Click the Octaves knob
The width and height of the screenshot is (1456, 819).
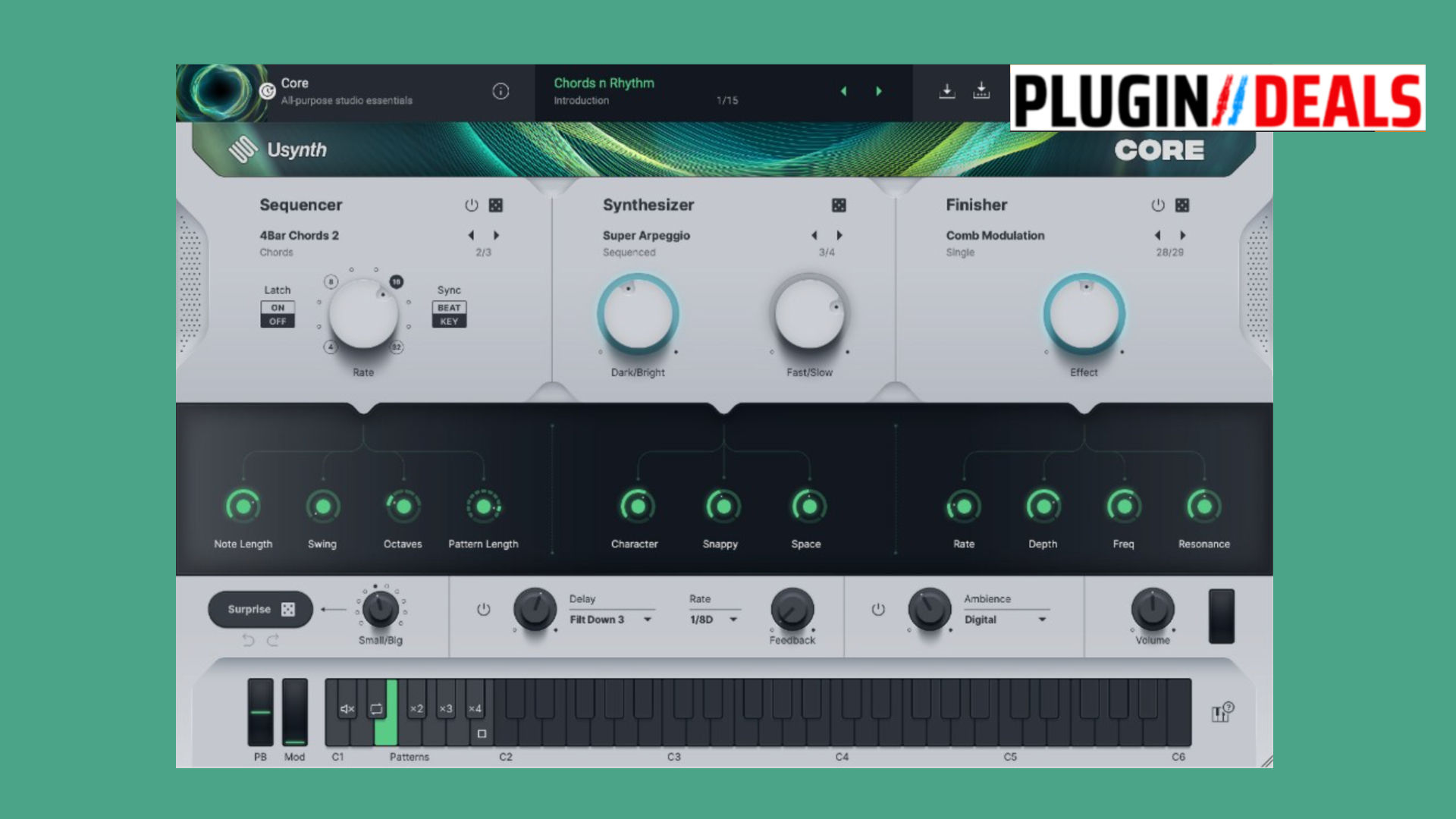coord(403,507)
